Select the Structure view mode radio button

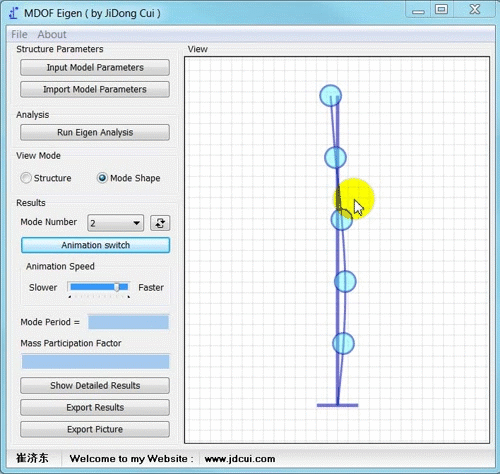pos(26,178)
